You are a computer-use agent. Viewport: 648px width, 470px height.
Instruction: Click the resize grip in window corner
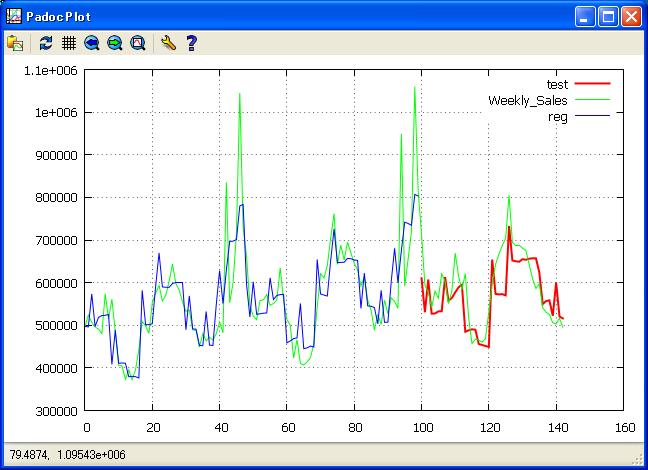point(639,461)
